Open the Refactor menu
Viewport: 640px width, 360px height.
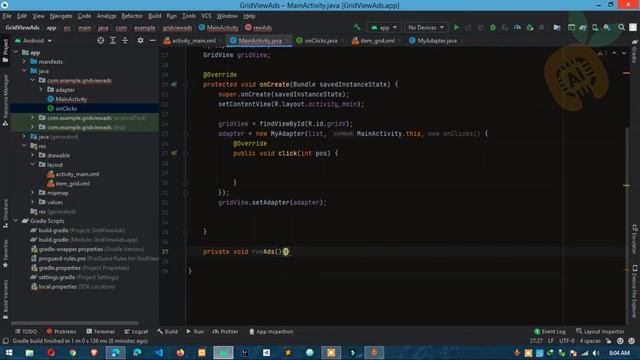[132, 16]
